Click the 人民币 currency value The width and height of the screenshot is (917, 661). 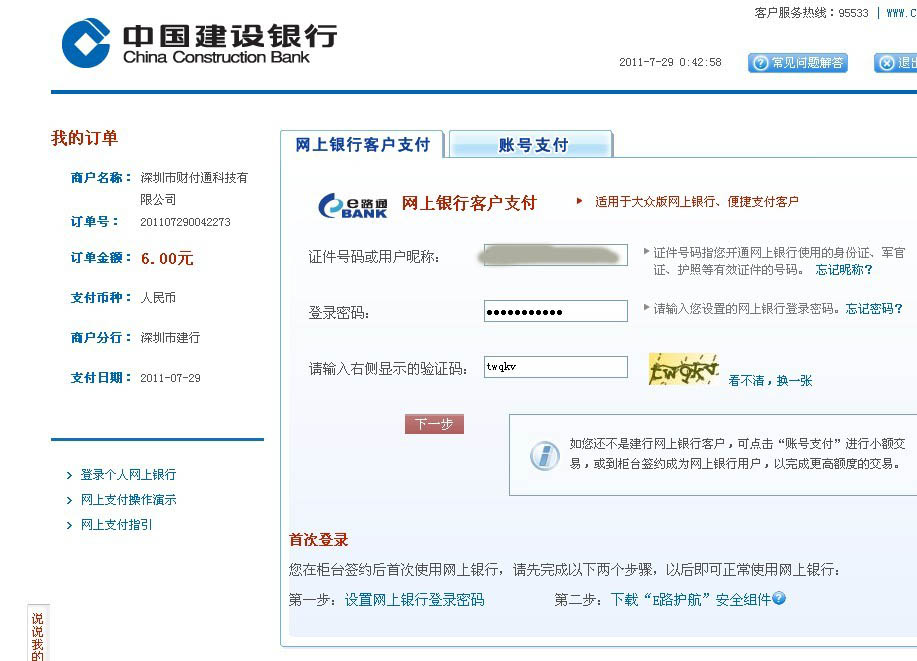tap(158, 298)
